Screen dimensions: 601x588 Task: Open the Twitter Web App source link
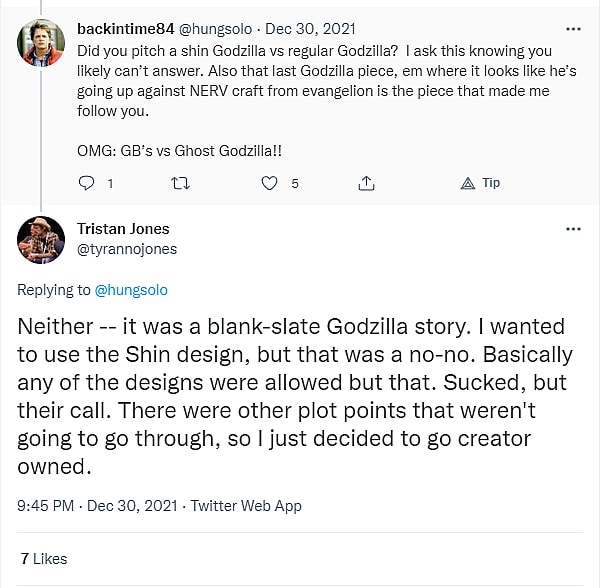coord(246,506)
